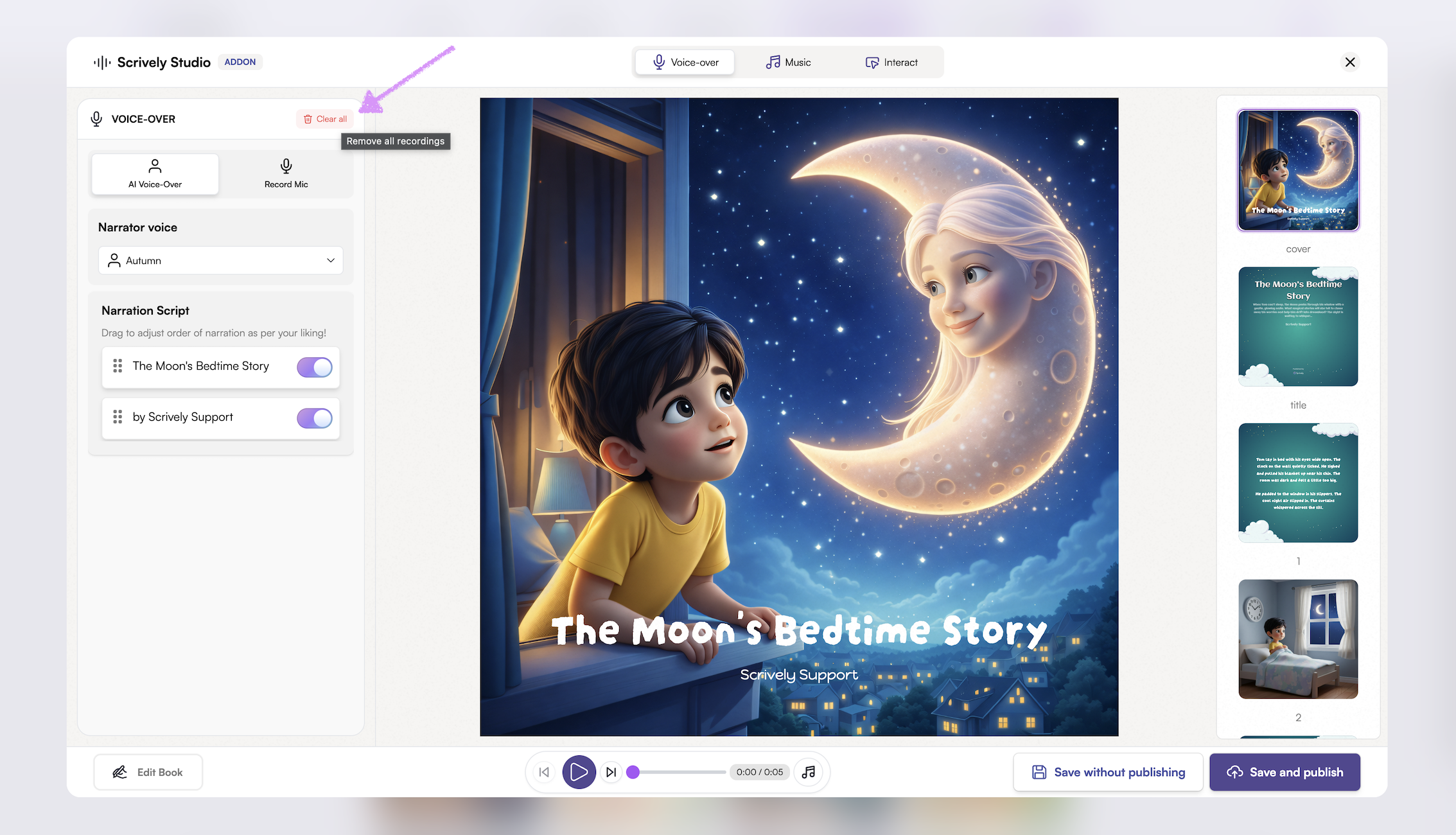Click the music note icon beside timer
This screenshot has width=1456, height=835.
[x=809, y=772]
